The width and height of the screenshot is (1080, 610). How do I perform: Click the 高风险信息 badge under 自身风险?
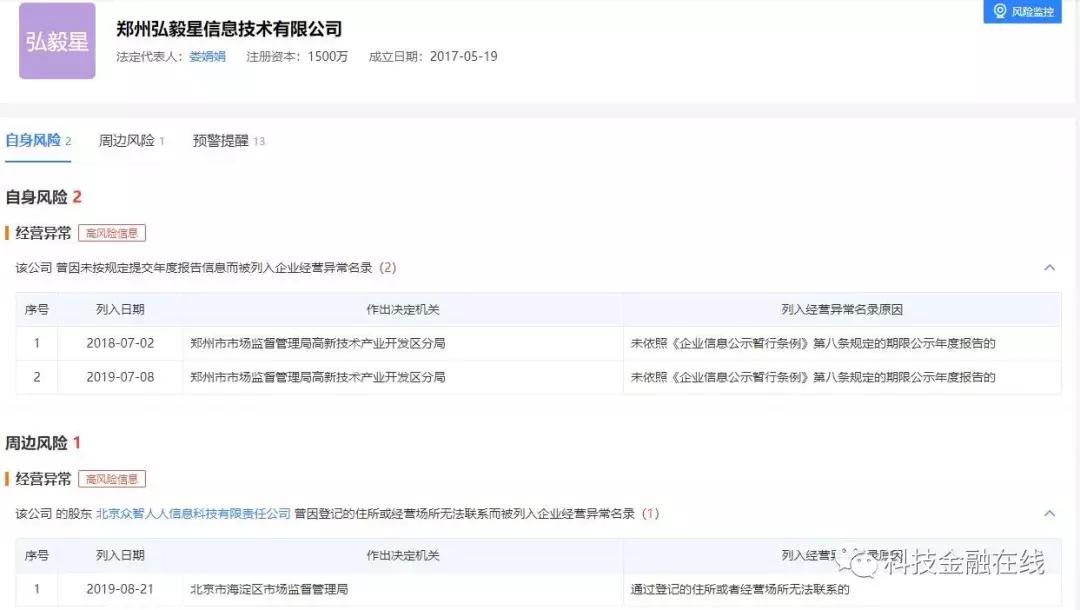[112, 232]
